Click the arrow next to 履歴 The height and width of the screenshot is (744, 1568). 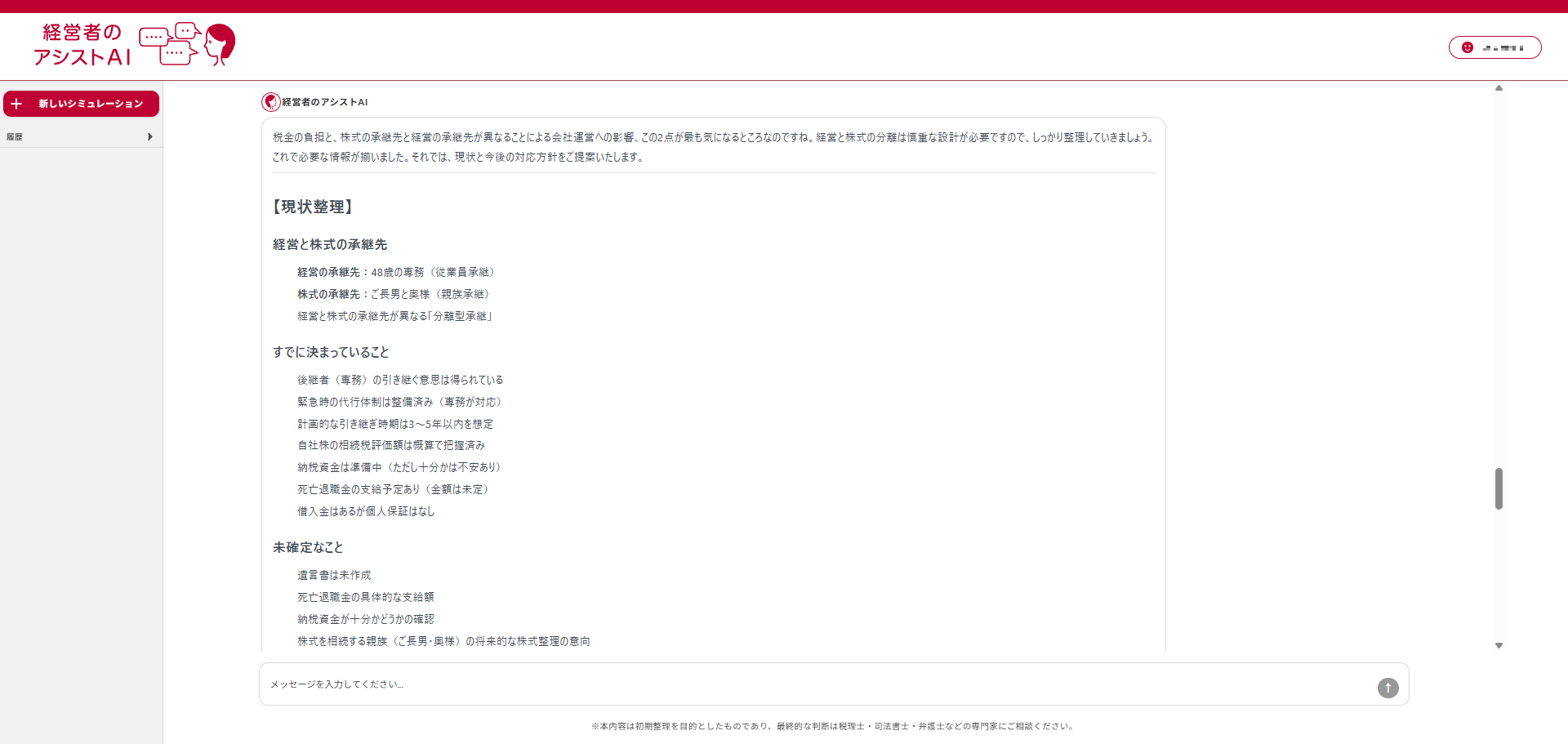click(x=149, y=136)
